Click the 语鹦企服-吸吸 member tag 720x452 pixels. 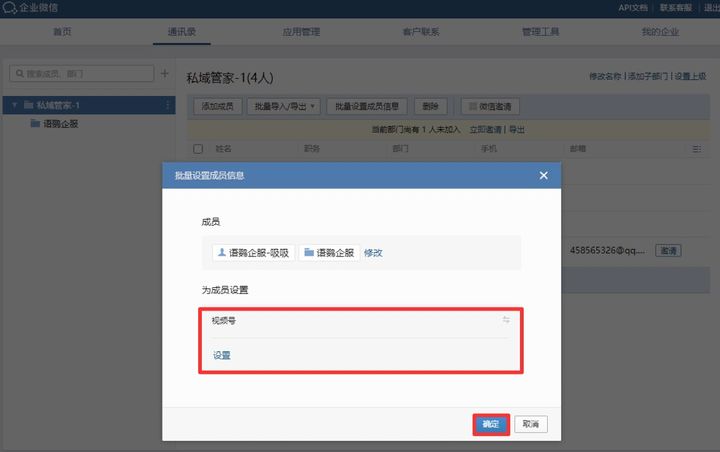pyautogui.click(x=253, y=253)
